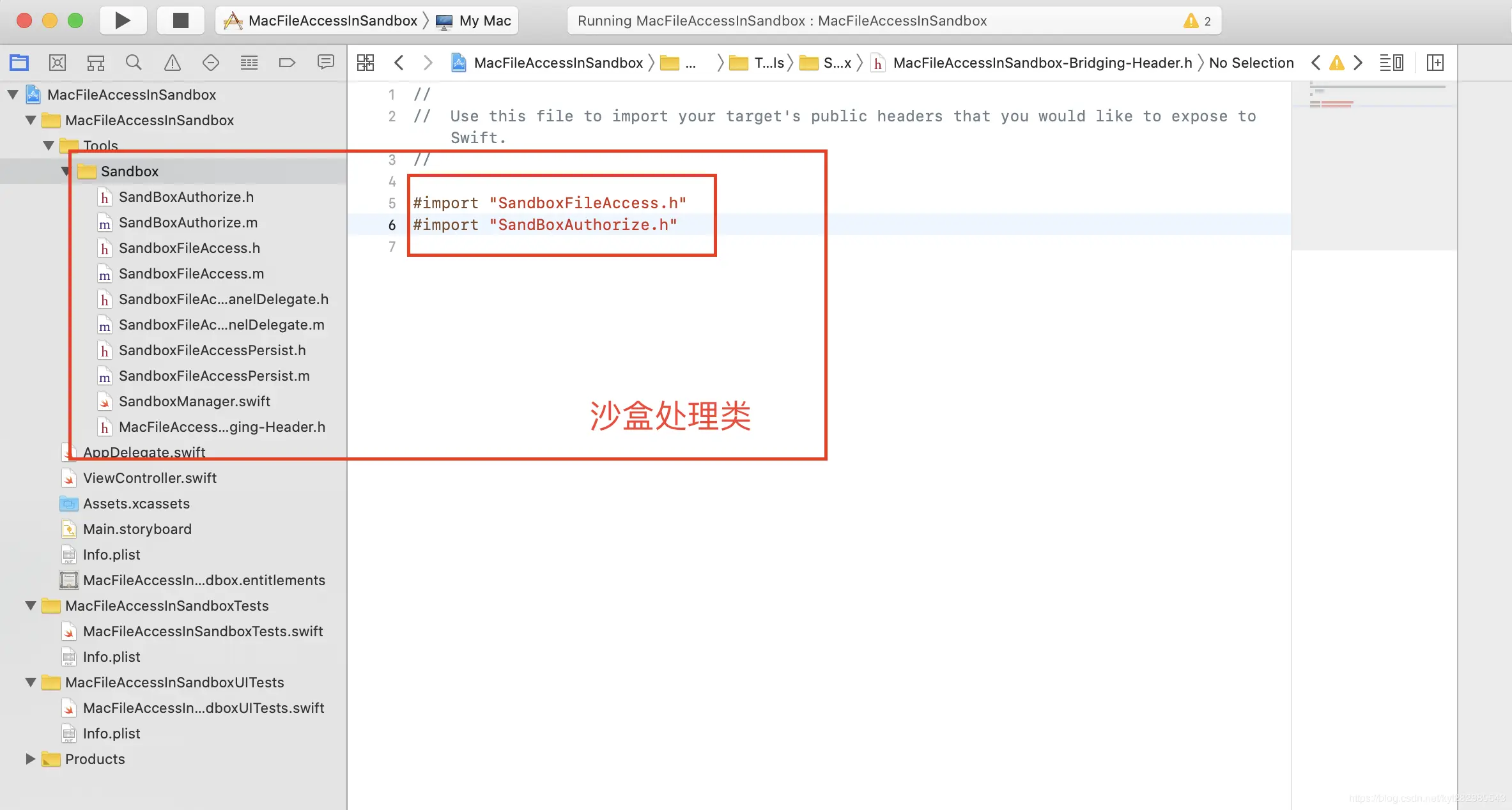Click MacFileAccessInSandbox project in jump bar

tap(547, 63)
